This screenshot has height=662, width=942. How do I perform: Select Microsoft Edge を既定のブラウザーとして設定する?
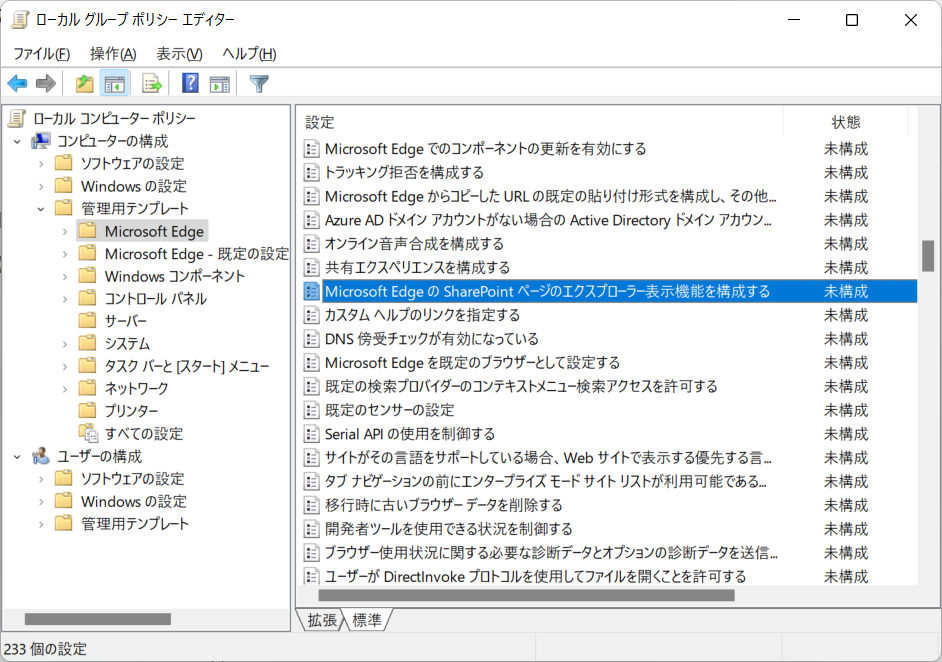(x=609, y=363)
